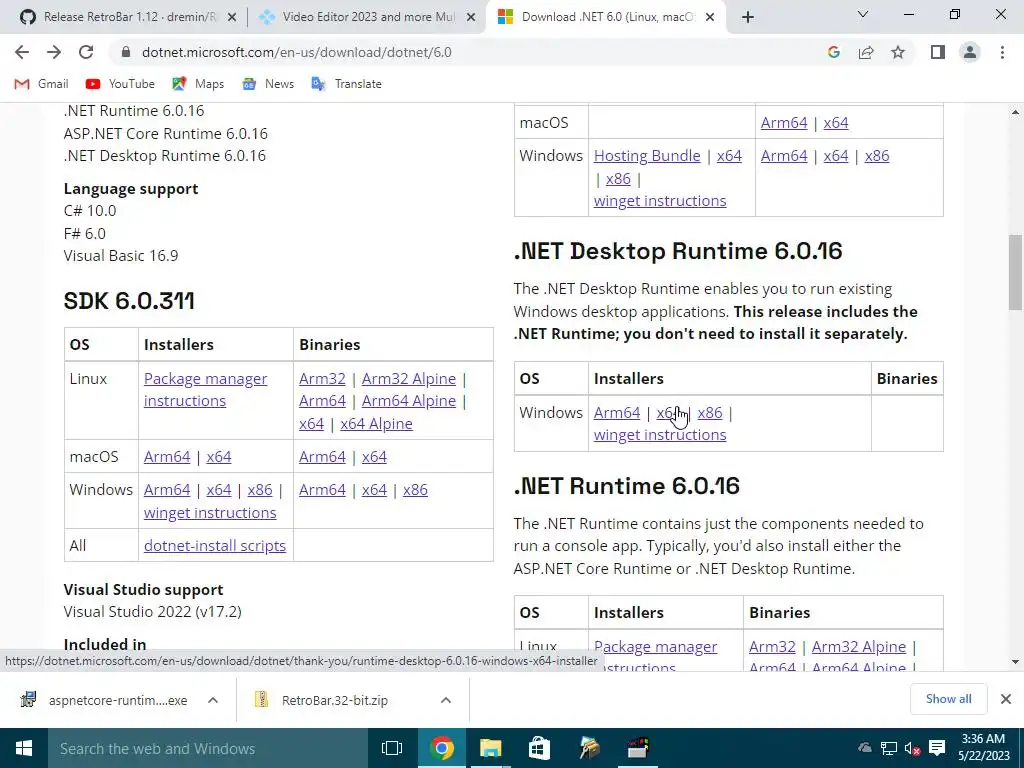1024x768 pixels.
Task: Open Hosting Bundle installer link
Action: 647,156
